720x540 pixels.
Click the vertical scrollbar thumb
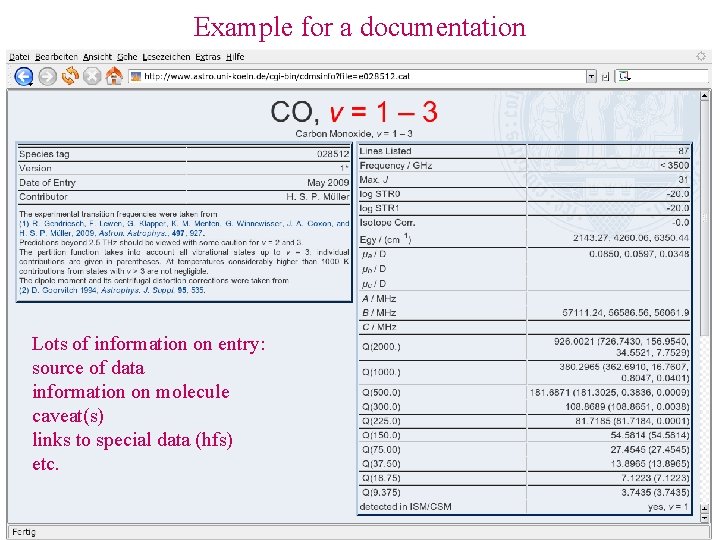pos(704,218)
